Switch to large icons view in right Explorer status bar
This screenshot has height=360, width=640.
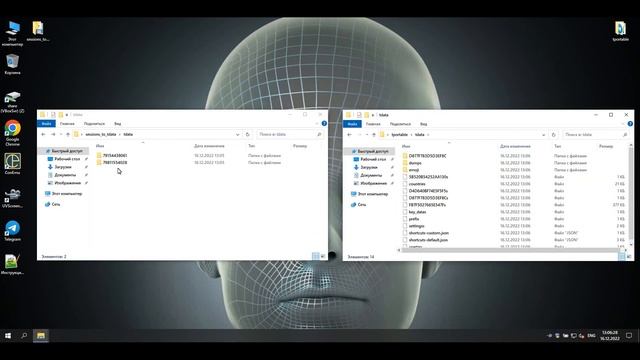point(629,256)
